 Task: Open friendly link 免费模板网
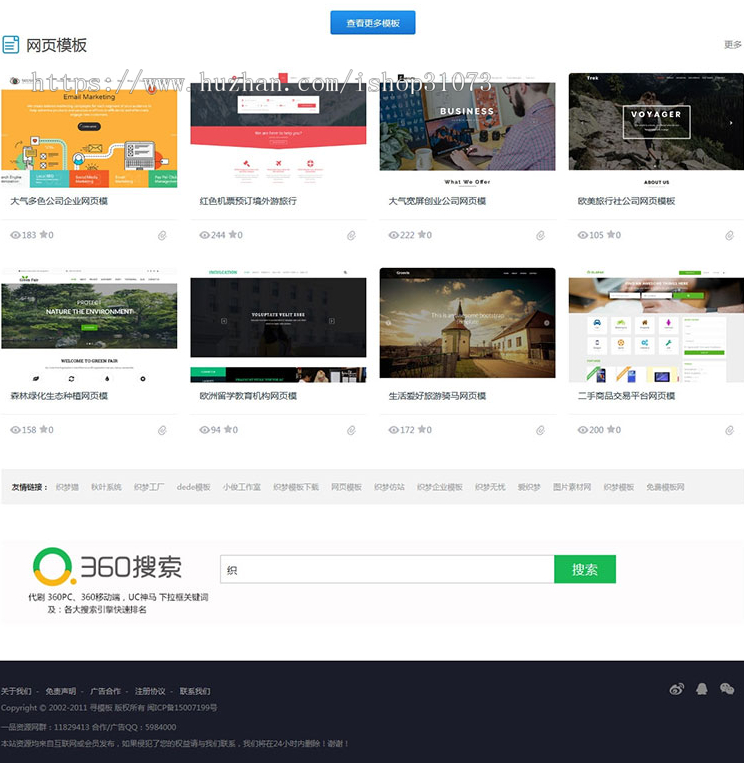pos(665,487)
